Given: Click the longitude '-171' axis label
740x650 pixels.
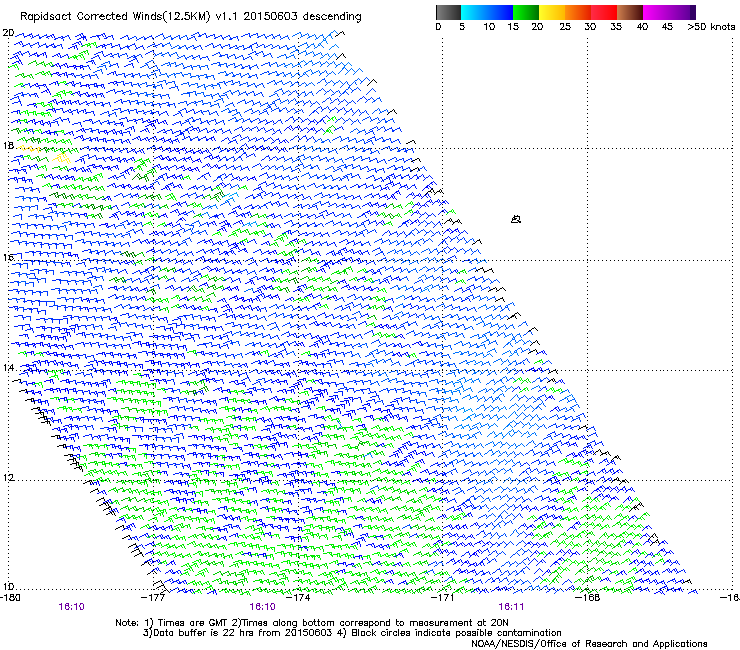Looking at the screenshot, I should [442, 598].
